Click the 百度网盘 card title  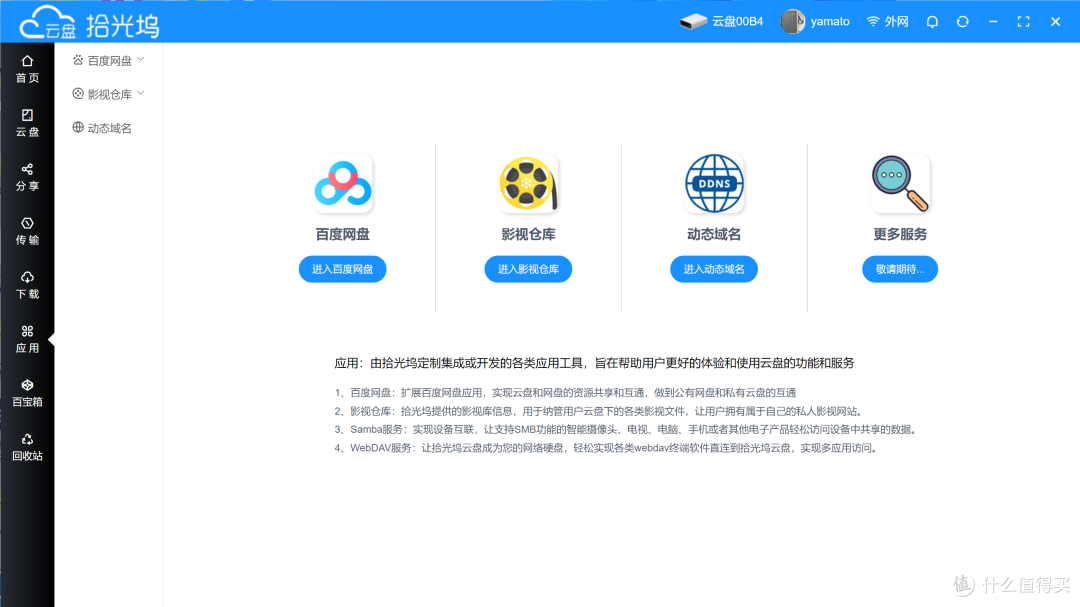(x=342, y=234)
